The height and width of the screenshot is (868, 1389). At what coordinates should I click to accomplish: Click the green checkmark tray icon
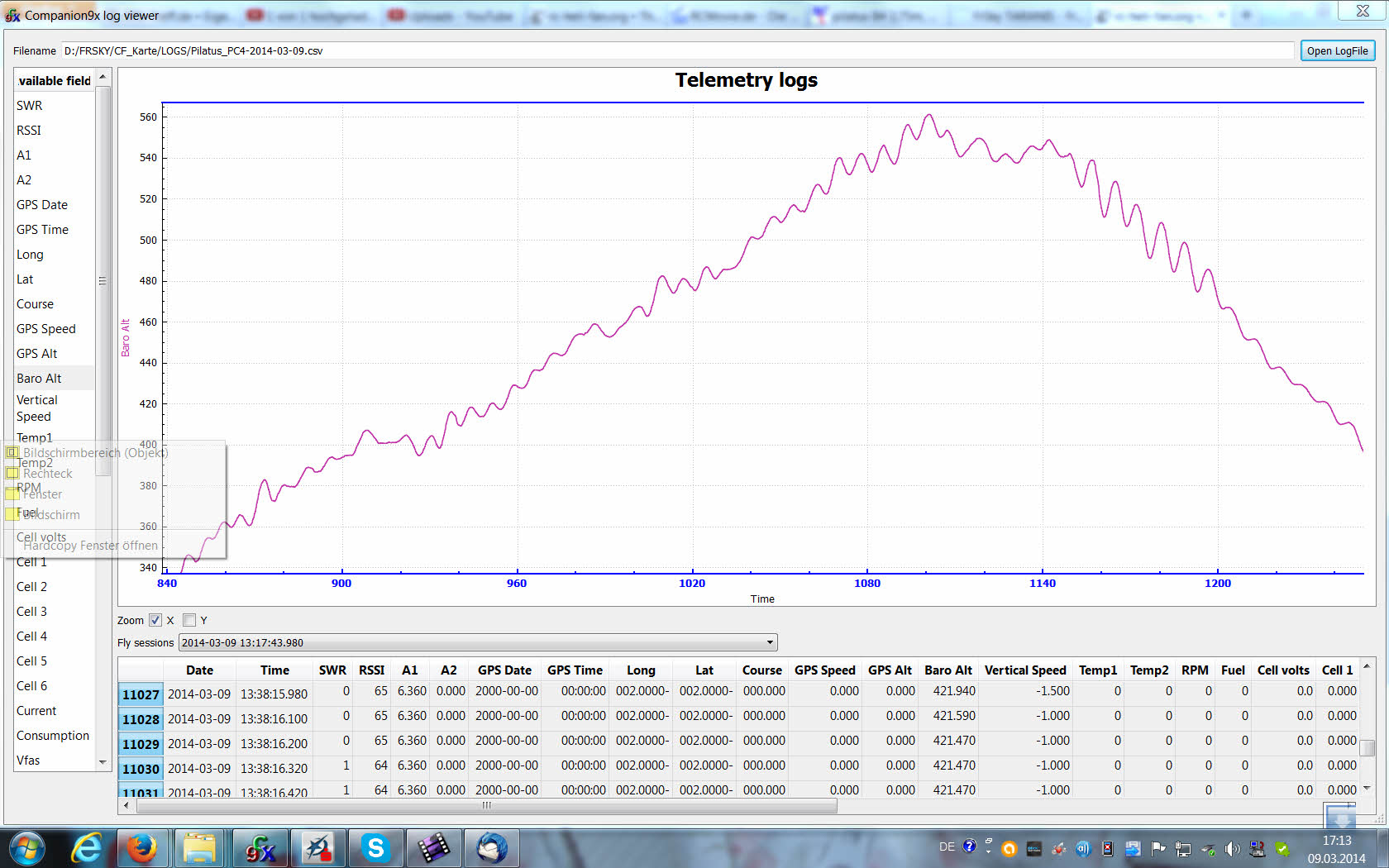(x=1282, y=849)
